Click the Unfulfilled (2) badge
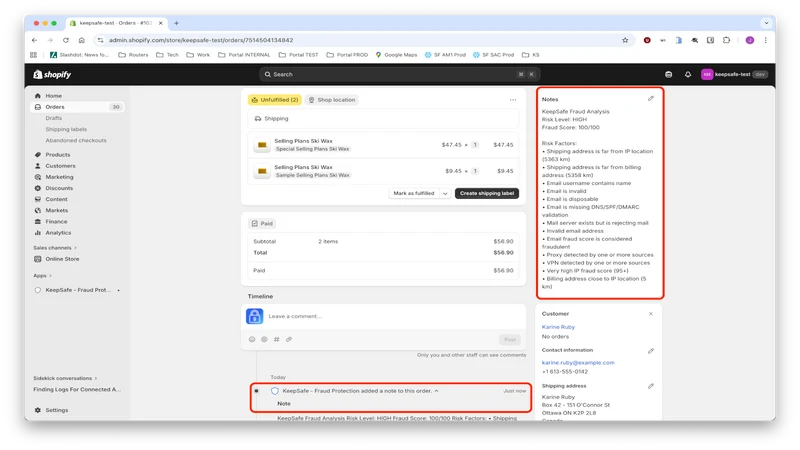This screenshot has height=450, width=800. click(274, 100)
